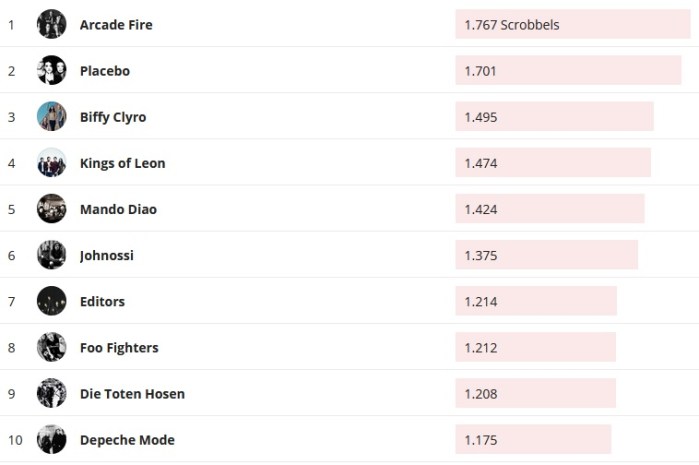Viewport: 699px width, 465px height.
Task: Select the Foo Fighters avatar image
Action: [x=51, y=347]
